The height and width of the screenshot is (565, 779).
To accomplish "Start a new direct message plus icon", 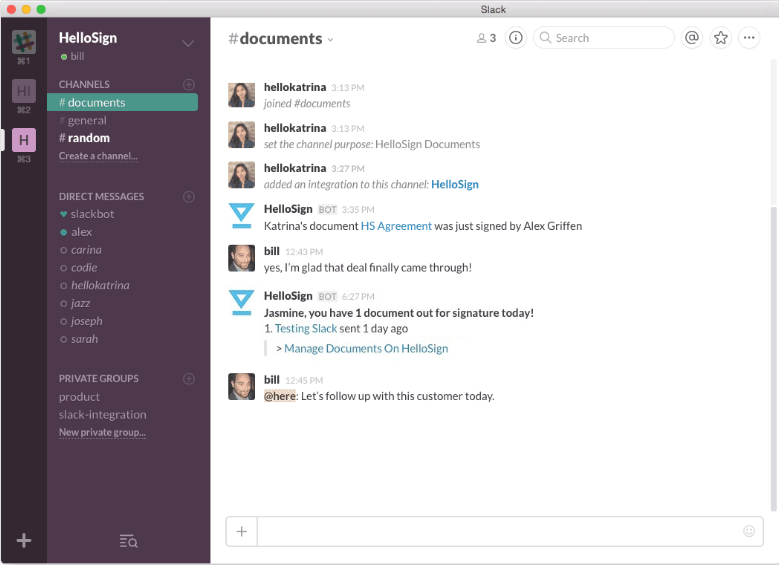I will [189, 197].
